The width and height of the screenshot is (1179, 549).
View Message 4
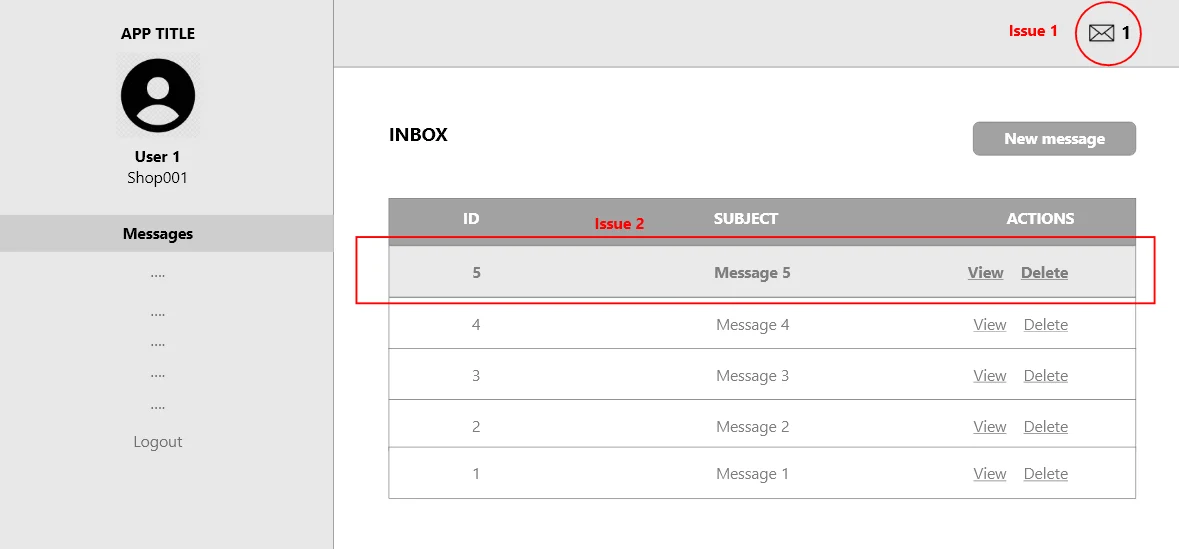990,325
